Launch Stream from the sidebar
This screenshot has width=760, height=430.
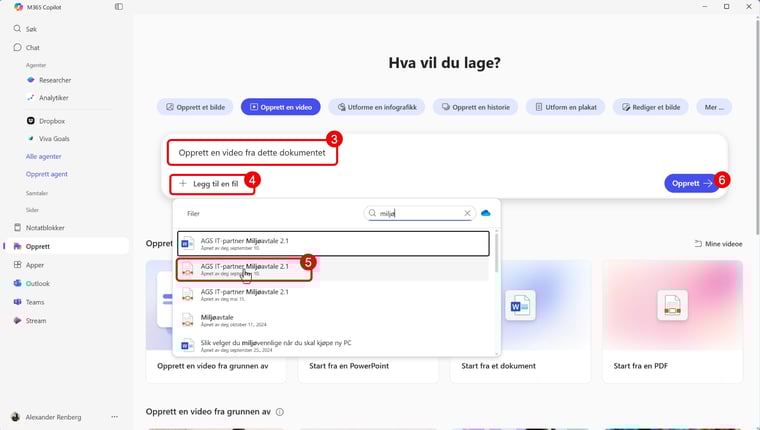click(x=30, y=320)
